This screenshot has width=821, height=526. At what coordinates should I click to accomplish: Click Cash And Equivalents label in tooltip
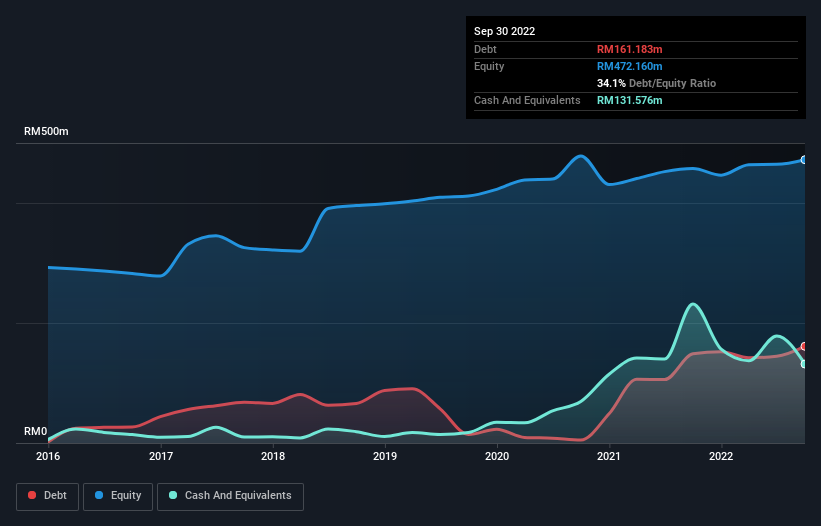527,100
